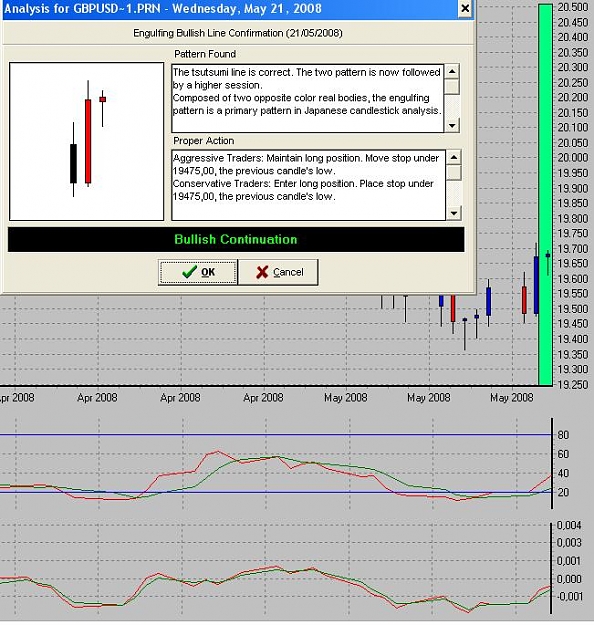
Task: Click the dialog title bar text
Action: pyautogui.click(x=162, y=8)
